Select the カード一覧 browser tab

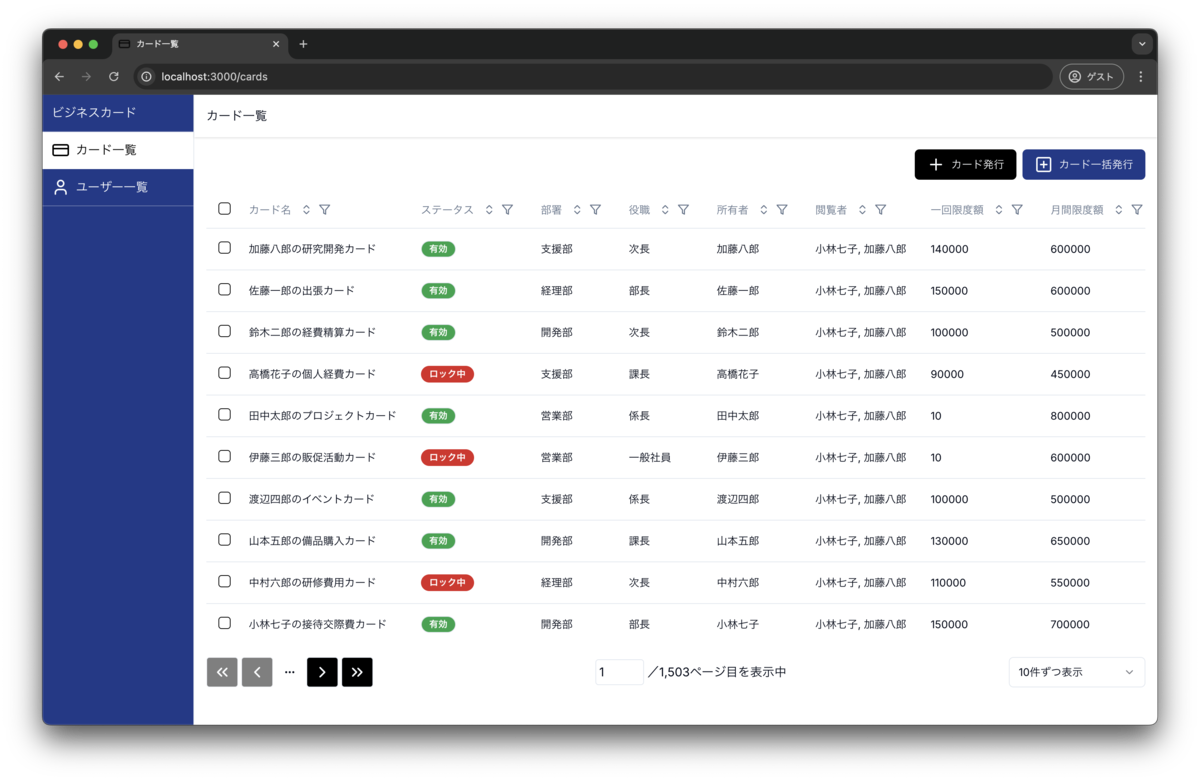point(199,44)
